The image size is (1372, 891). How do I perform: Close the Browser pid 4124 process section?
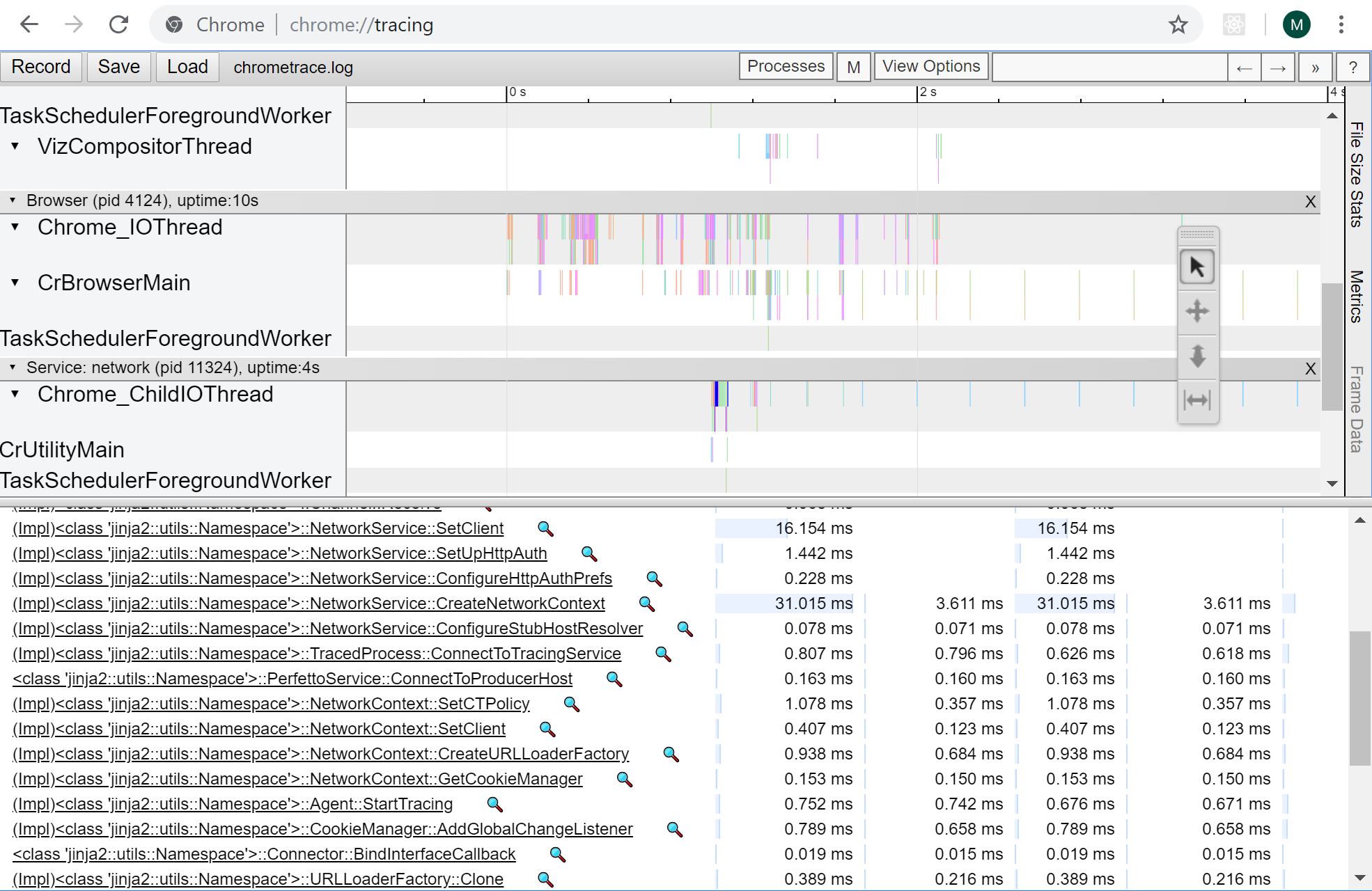coord(1310,202)
